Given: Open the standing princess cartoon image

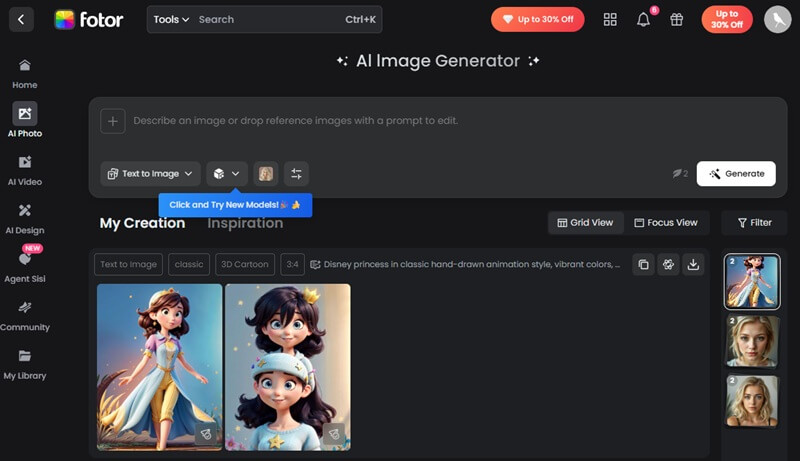Looking at the screenshot, I should [160, 367].
